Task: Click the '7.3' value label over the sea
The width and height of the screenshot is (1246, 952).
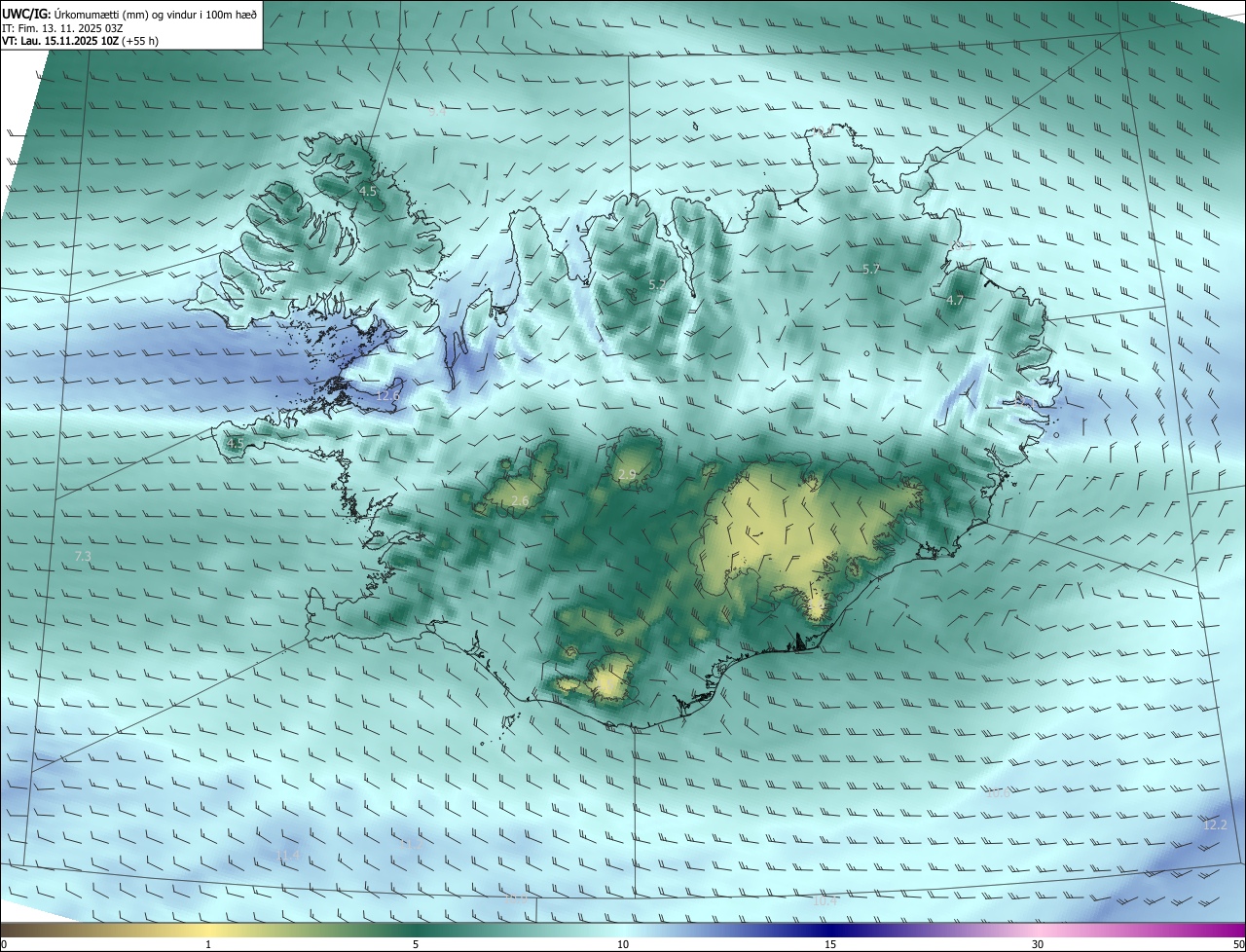Action: pyautogui.click(x=83, y=557)
